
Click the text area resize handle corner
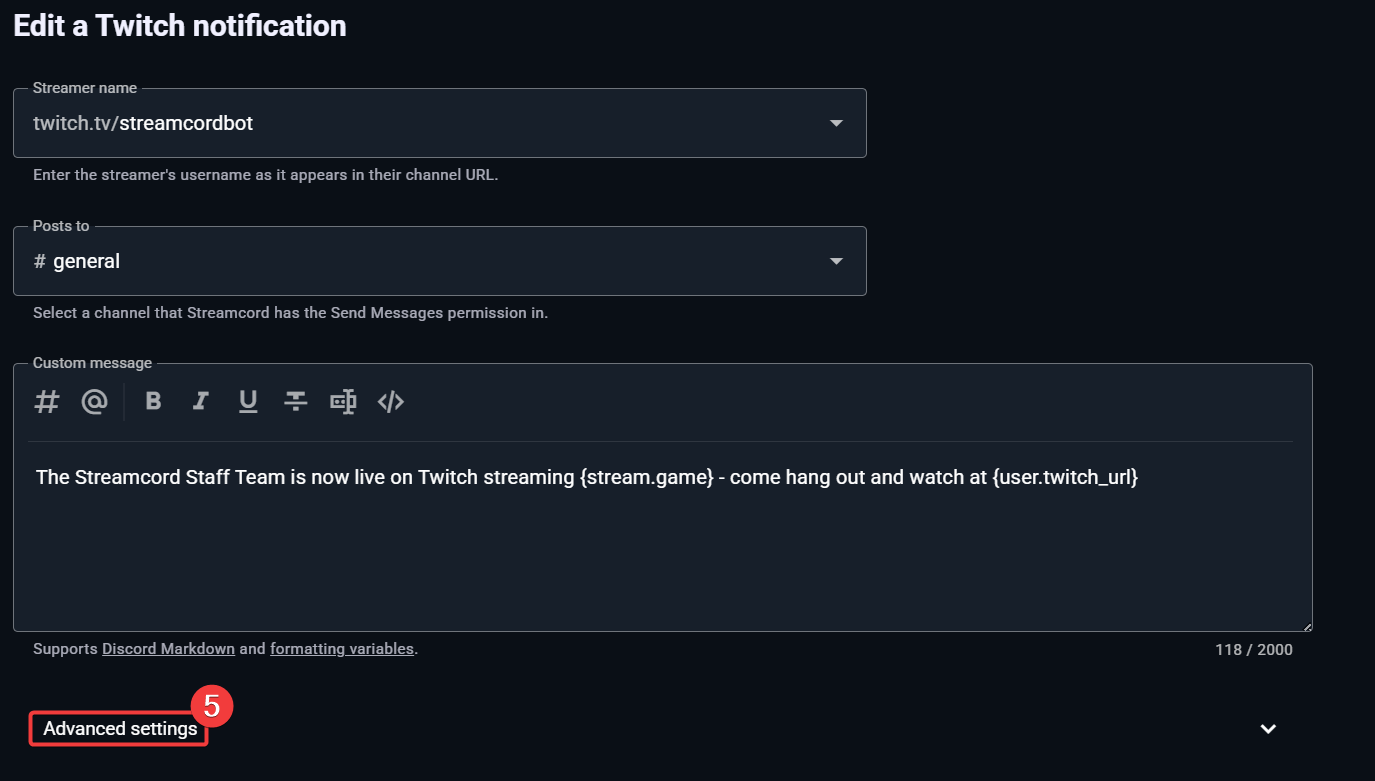point(1306,625)
